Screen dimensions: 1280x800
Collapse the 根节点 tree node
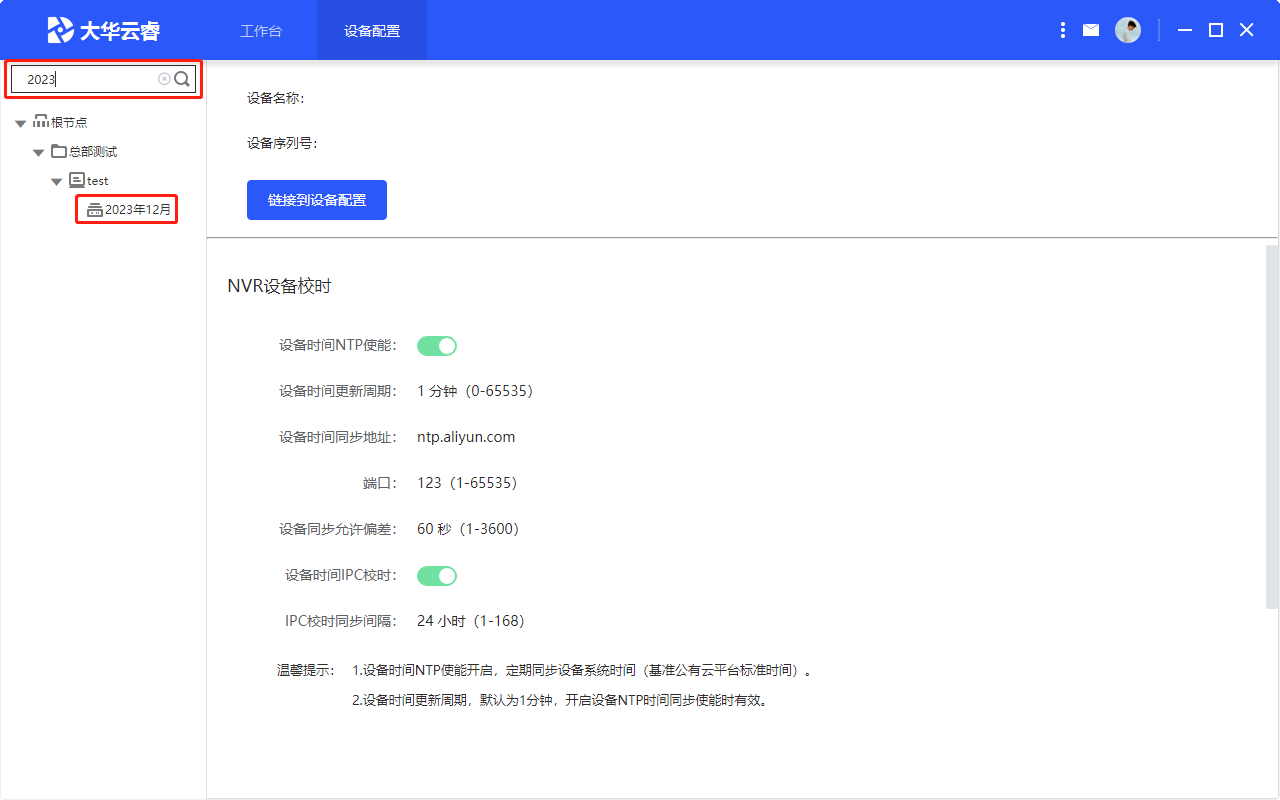point(21,123)
